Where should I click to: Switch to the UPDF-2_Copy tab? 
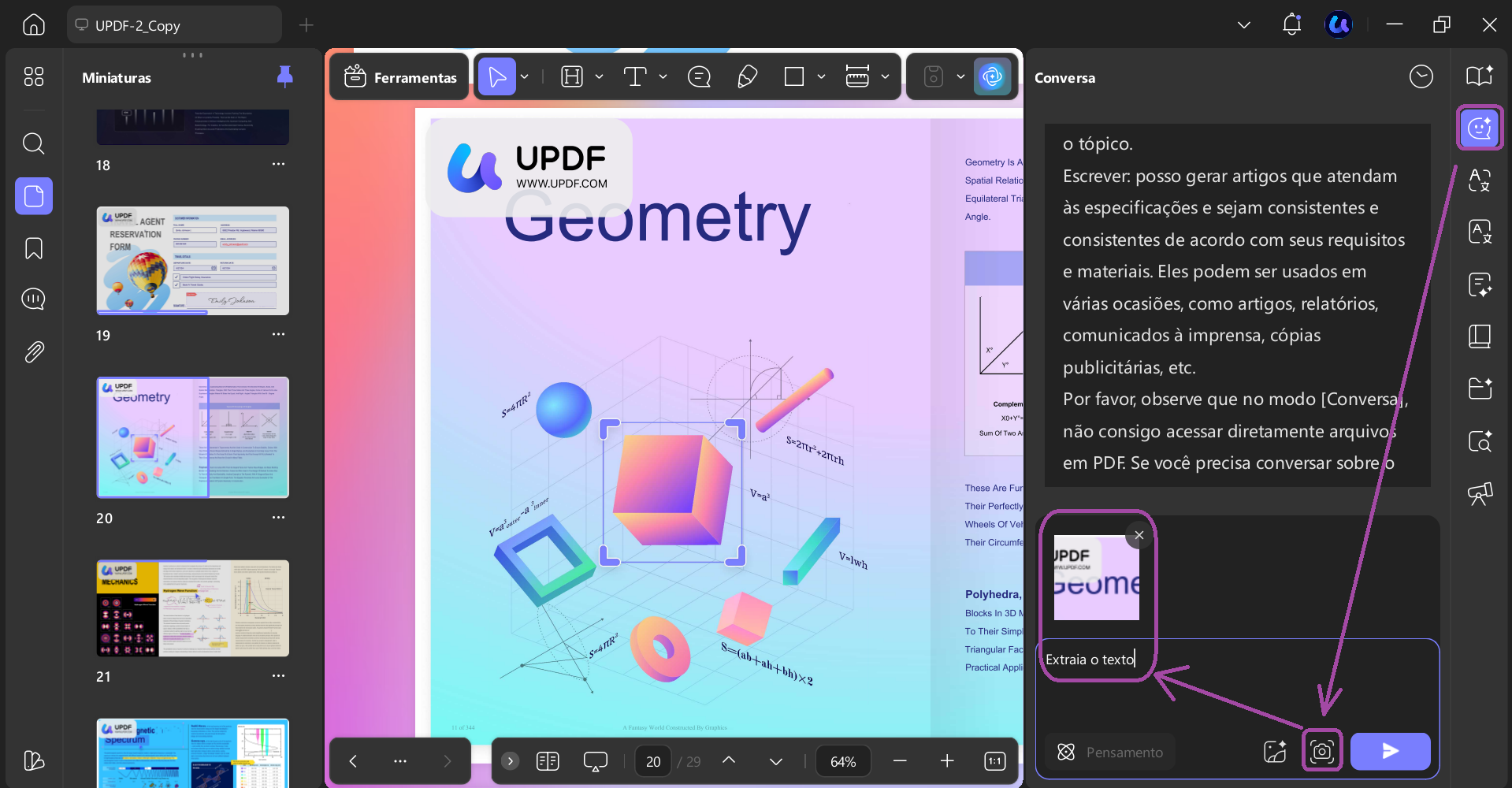point(174,25)
